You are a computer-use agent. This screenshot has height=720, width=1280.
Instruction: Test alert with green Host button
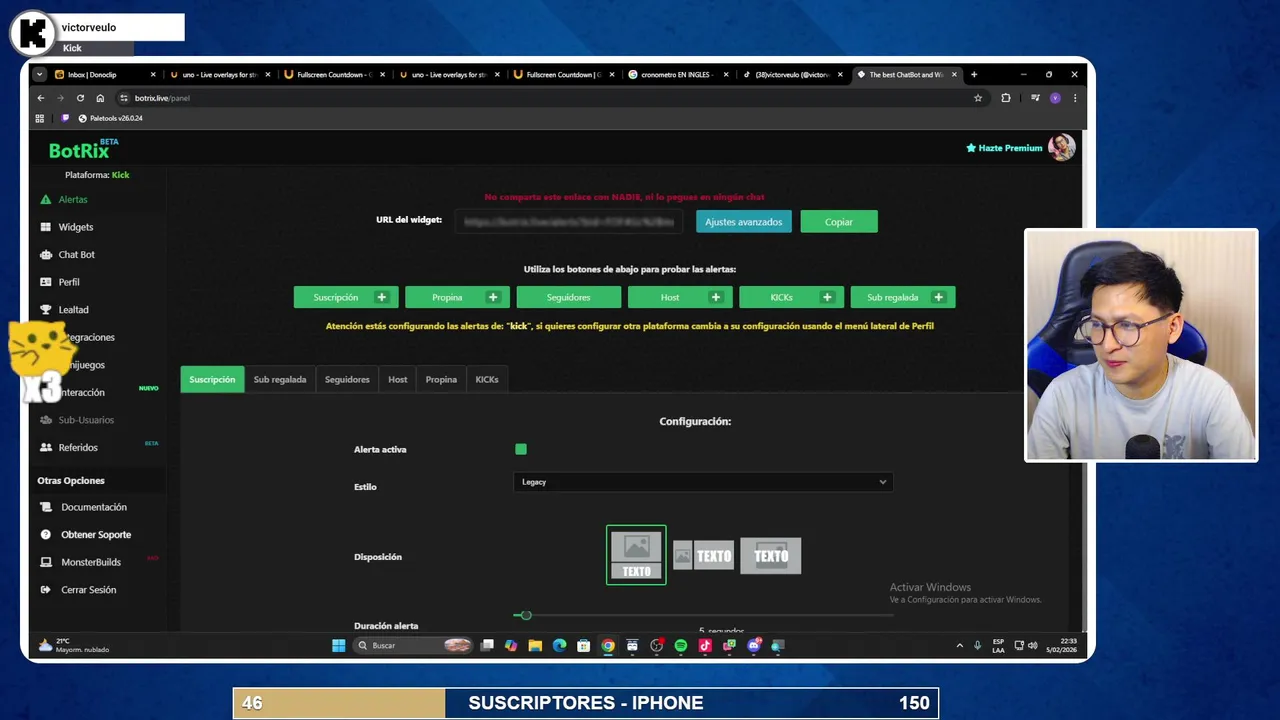(680, 297)
